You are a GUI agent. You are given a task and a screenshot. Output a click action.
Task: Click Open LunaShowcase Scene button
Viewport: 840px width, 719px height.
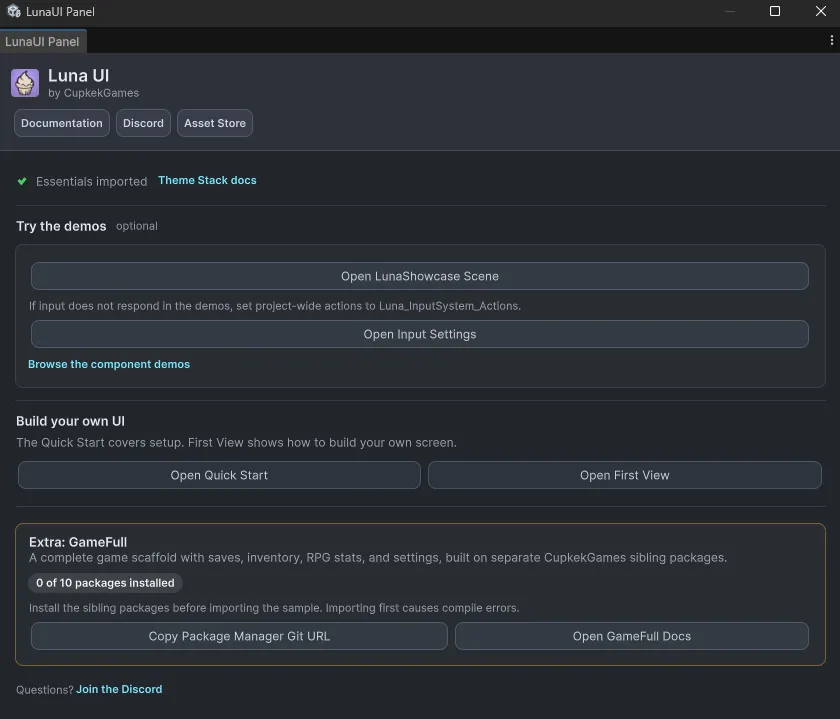(419, 276)
